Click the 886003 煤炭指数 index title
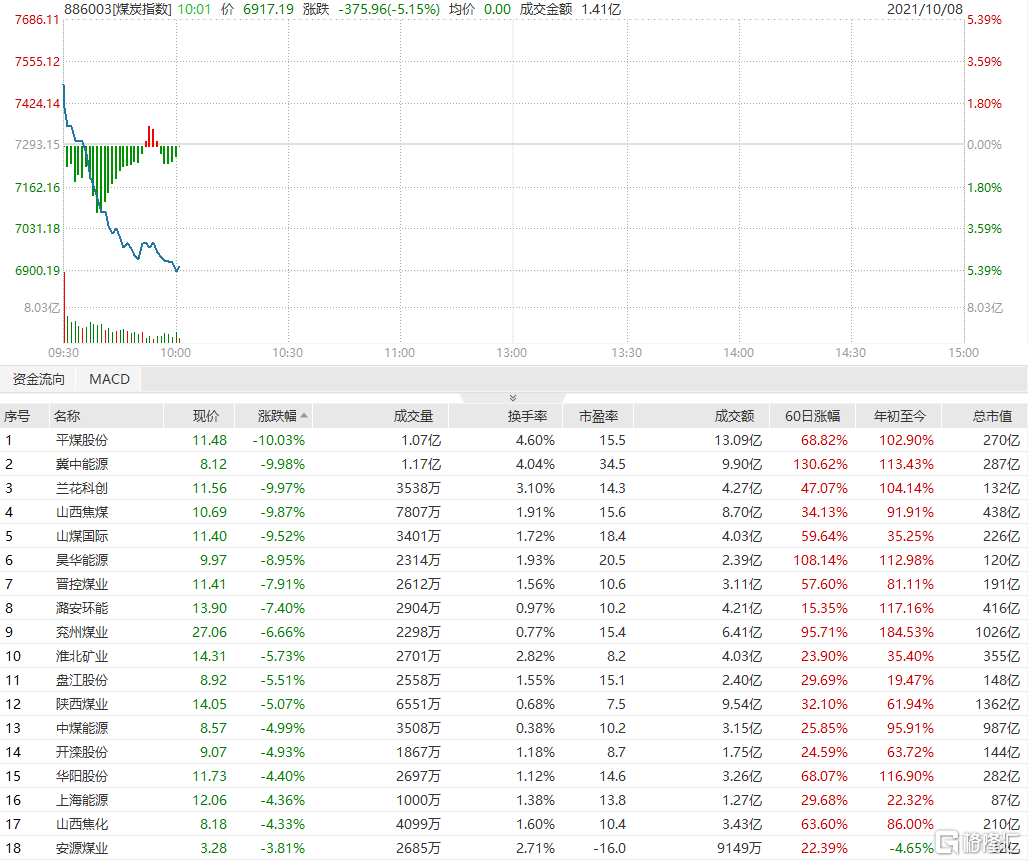Screen dimensions: 1028x862 [117, 9]
